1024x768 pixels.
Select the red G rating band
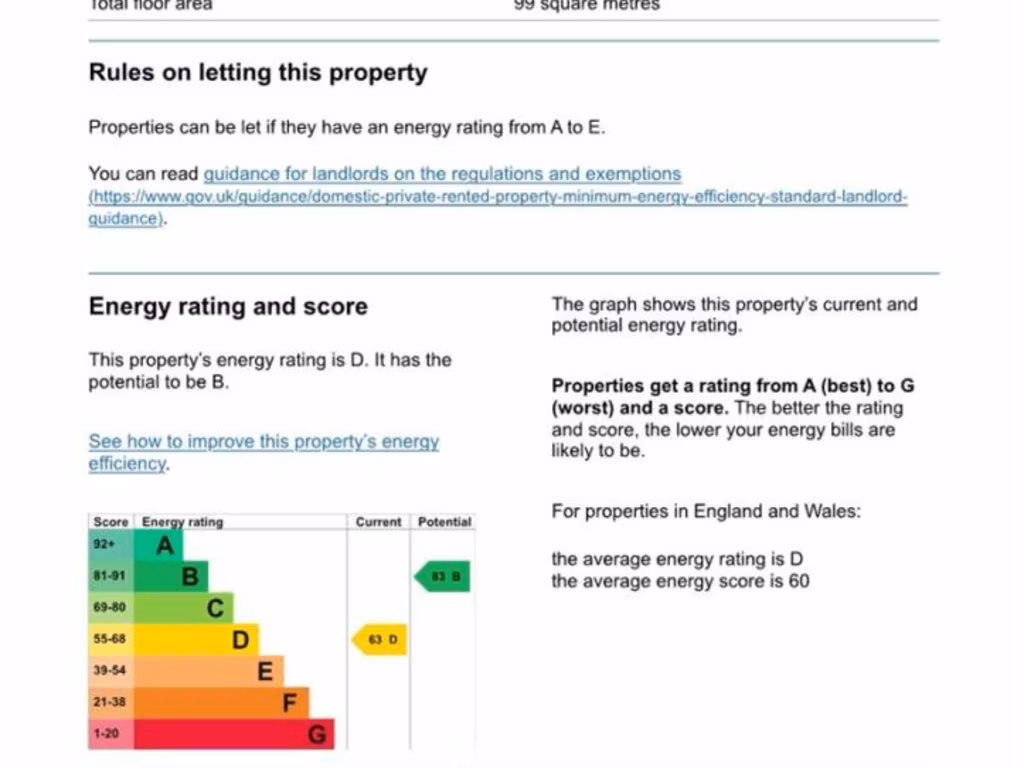(235, 734)
